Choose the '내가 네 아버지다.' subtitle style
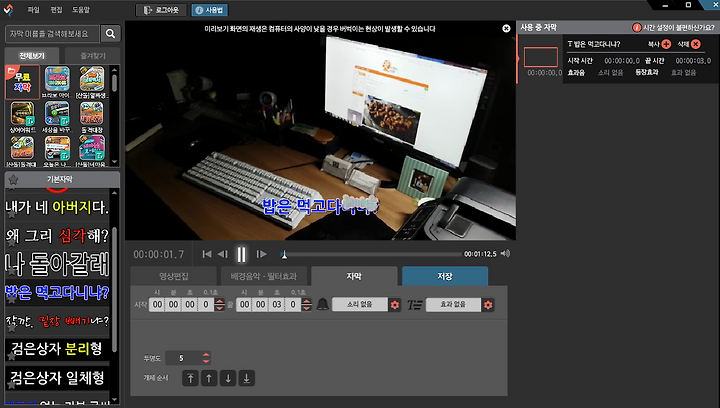The height and width of the screenshot is (408, 720). pos(57,207)
